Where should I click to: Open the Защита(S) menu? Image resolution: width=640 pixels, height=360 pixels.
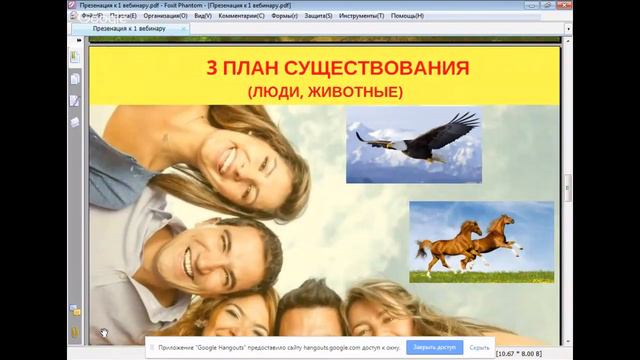click(318, 16)
